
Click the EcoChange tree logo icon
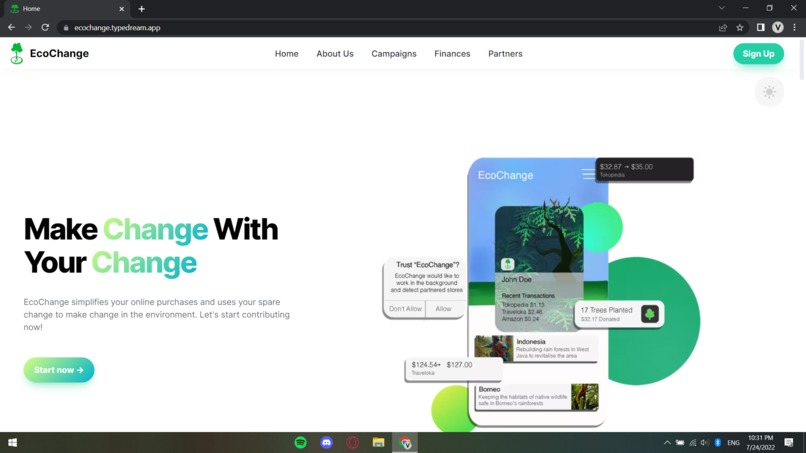click(16, 53)
